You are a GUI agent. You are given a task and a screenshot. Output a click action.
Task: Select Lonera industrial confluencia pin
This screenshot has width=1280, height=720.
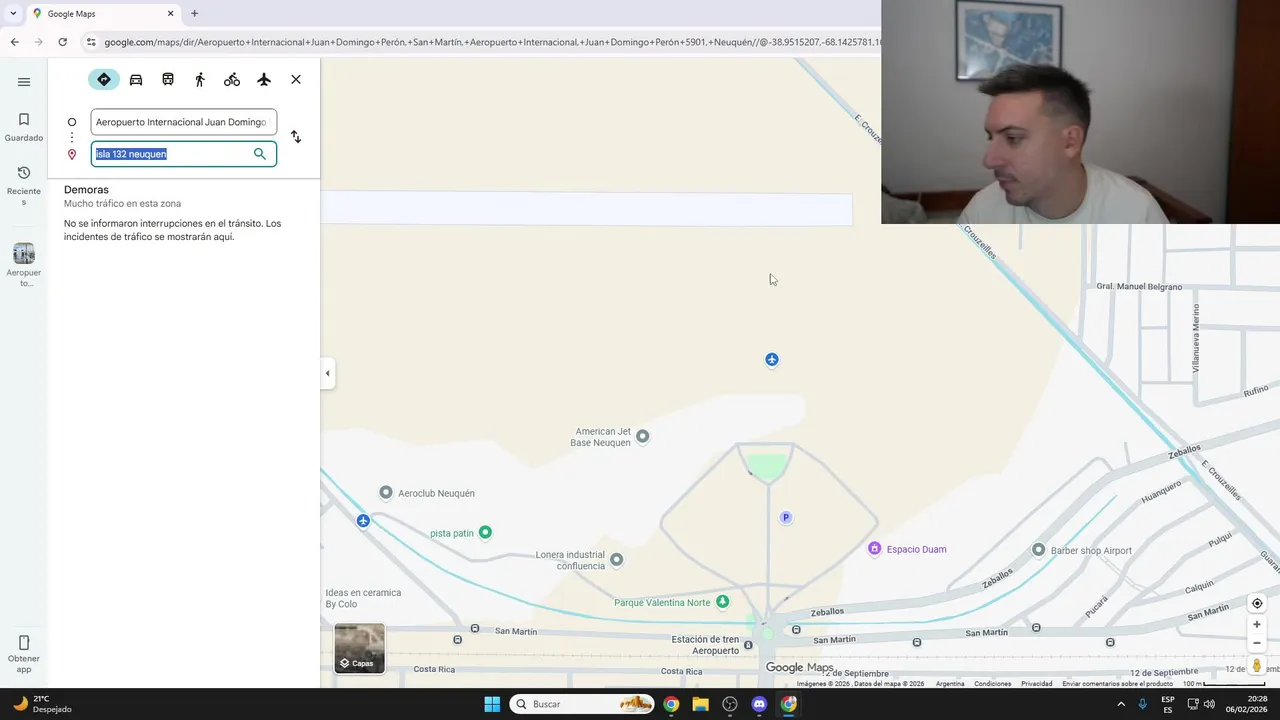tap(617, 560)
